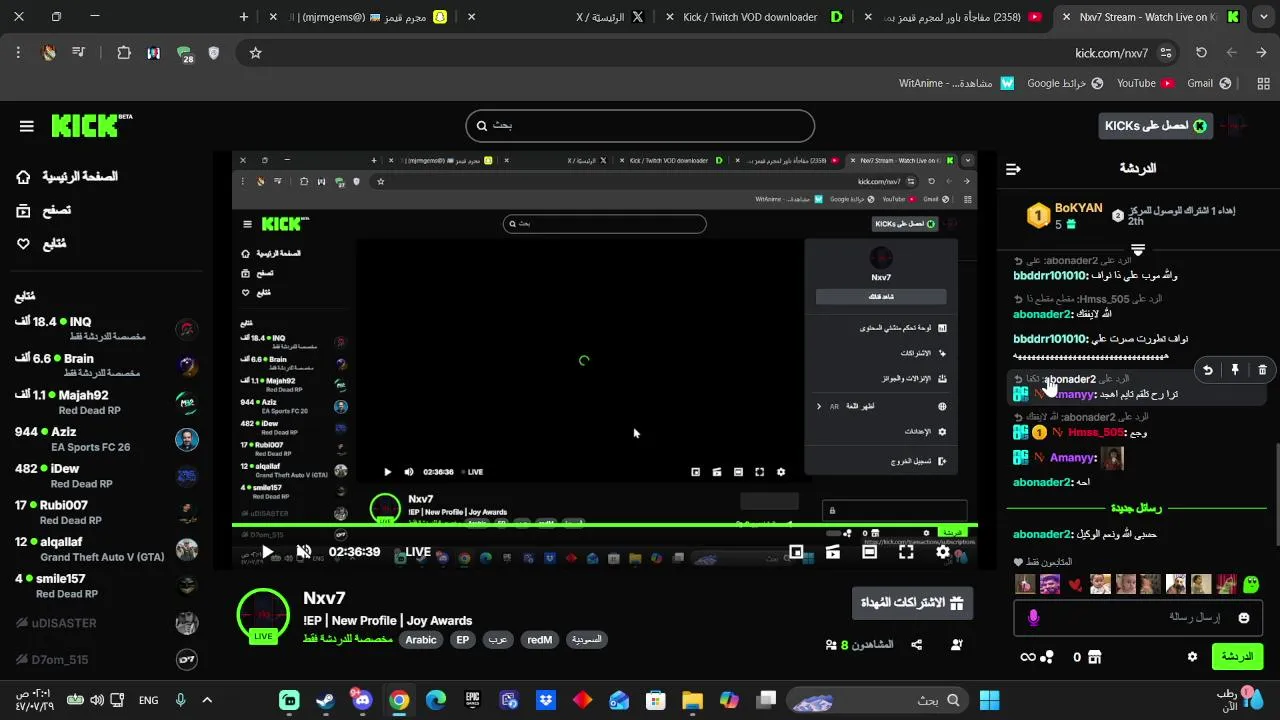Viewport: 1280px width, 720px height.
Task: Play the Kick stream video
Action: coord(267,552)
